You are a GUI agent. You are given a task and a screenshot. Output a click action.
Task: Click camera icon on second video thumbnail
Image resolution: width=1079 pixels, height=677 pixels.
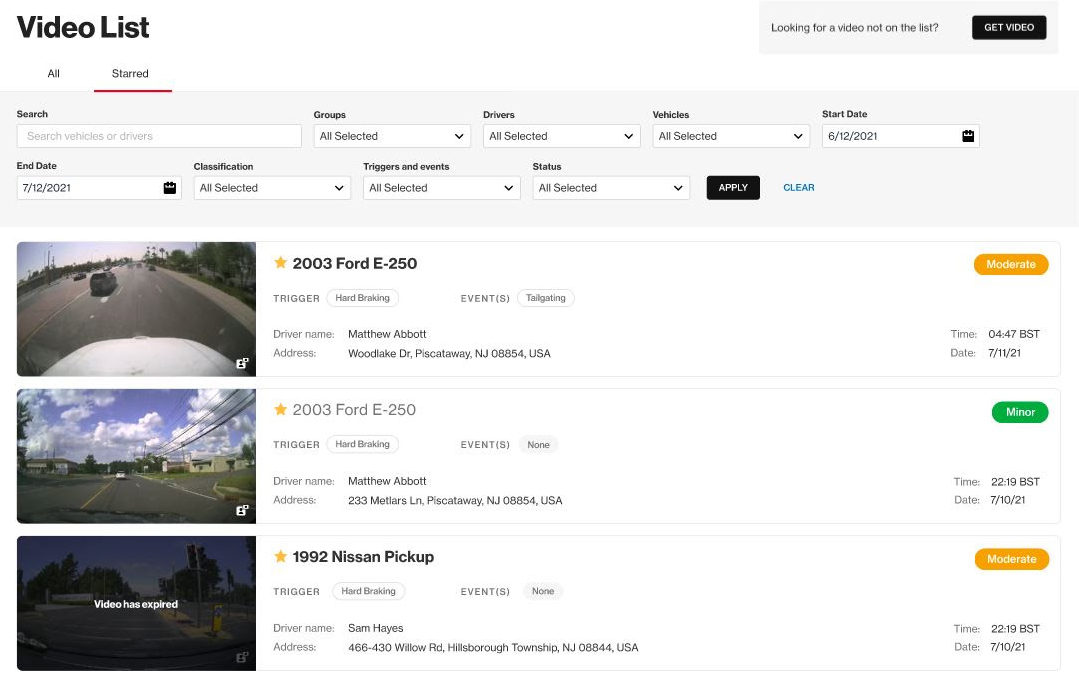(x=242, y=511)
